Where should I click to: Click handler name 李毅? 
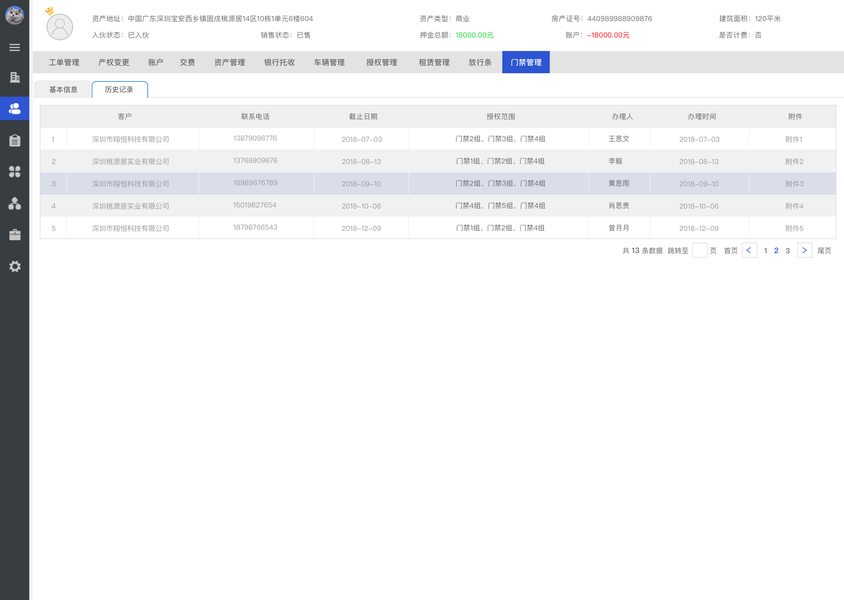click(x=615, y=161)
